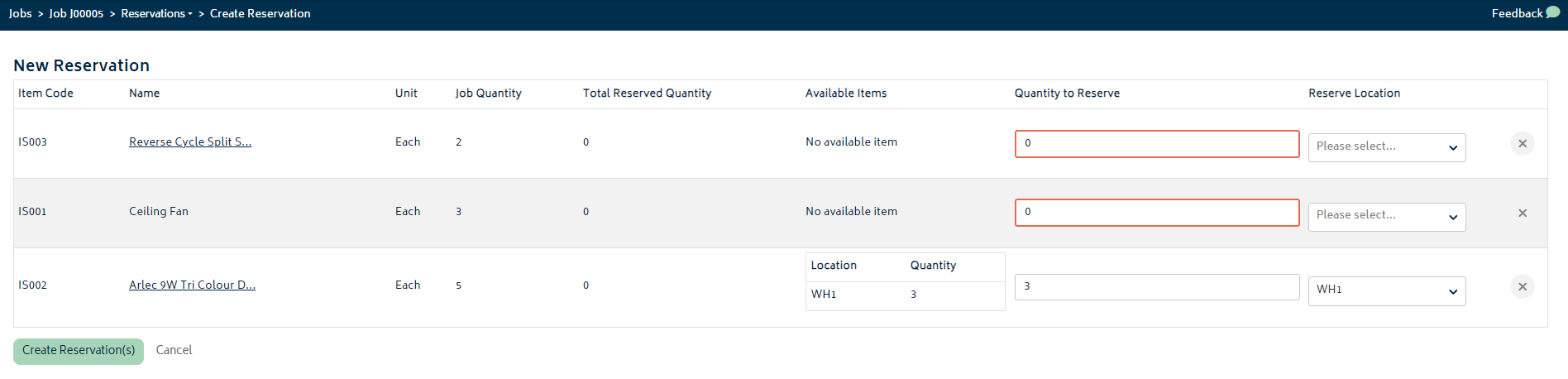Open Reserve Location dropdown for IS003

coord(1386,147)
